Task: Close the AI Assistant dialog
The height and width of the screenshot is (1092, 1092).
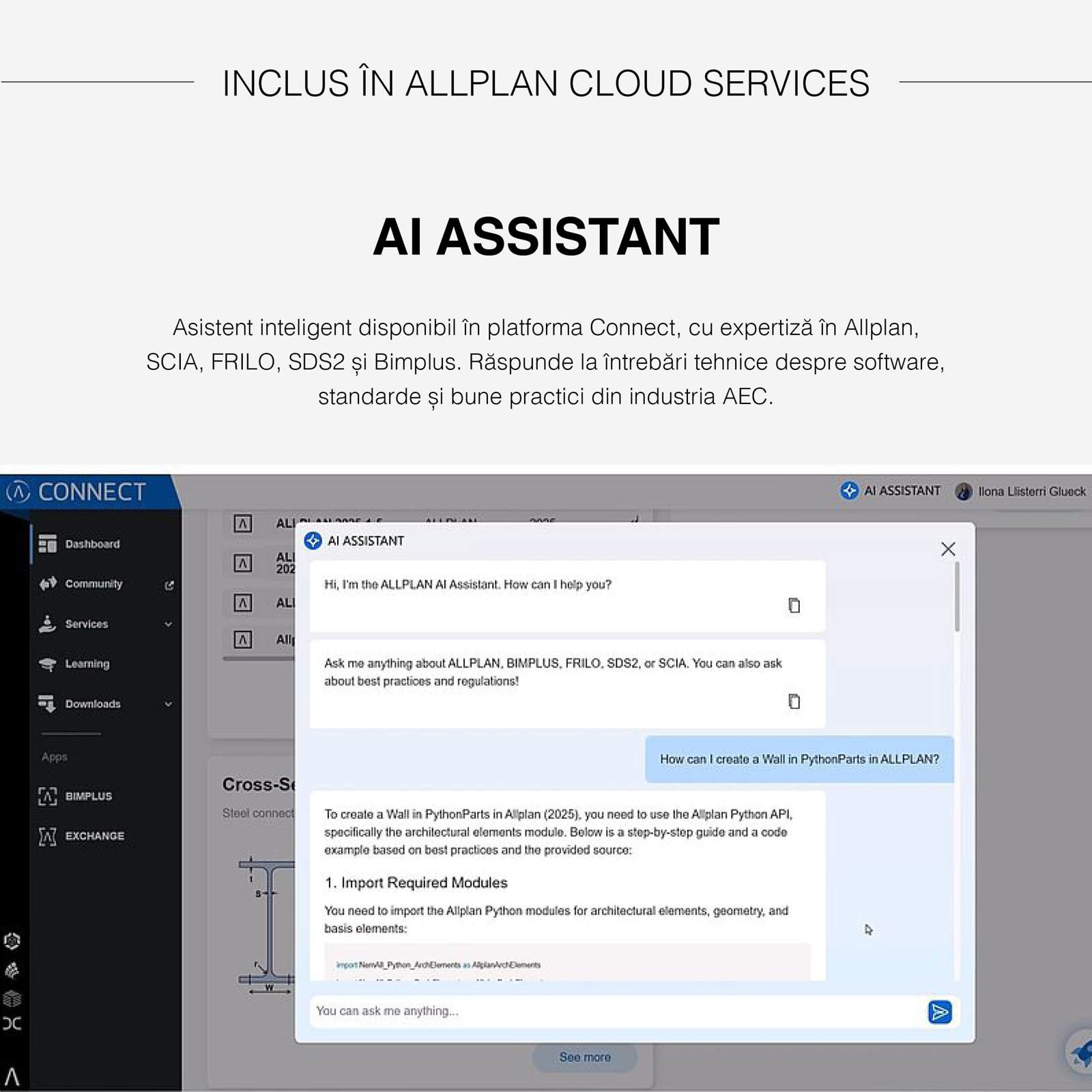Action: click(x=948, y=549)
